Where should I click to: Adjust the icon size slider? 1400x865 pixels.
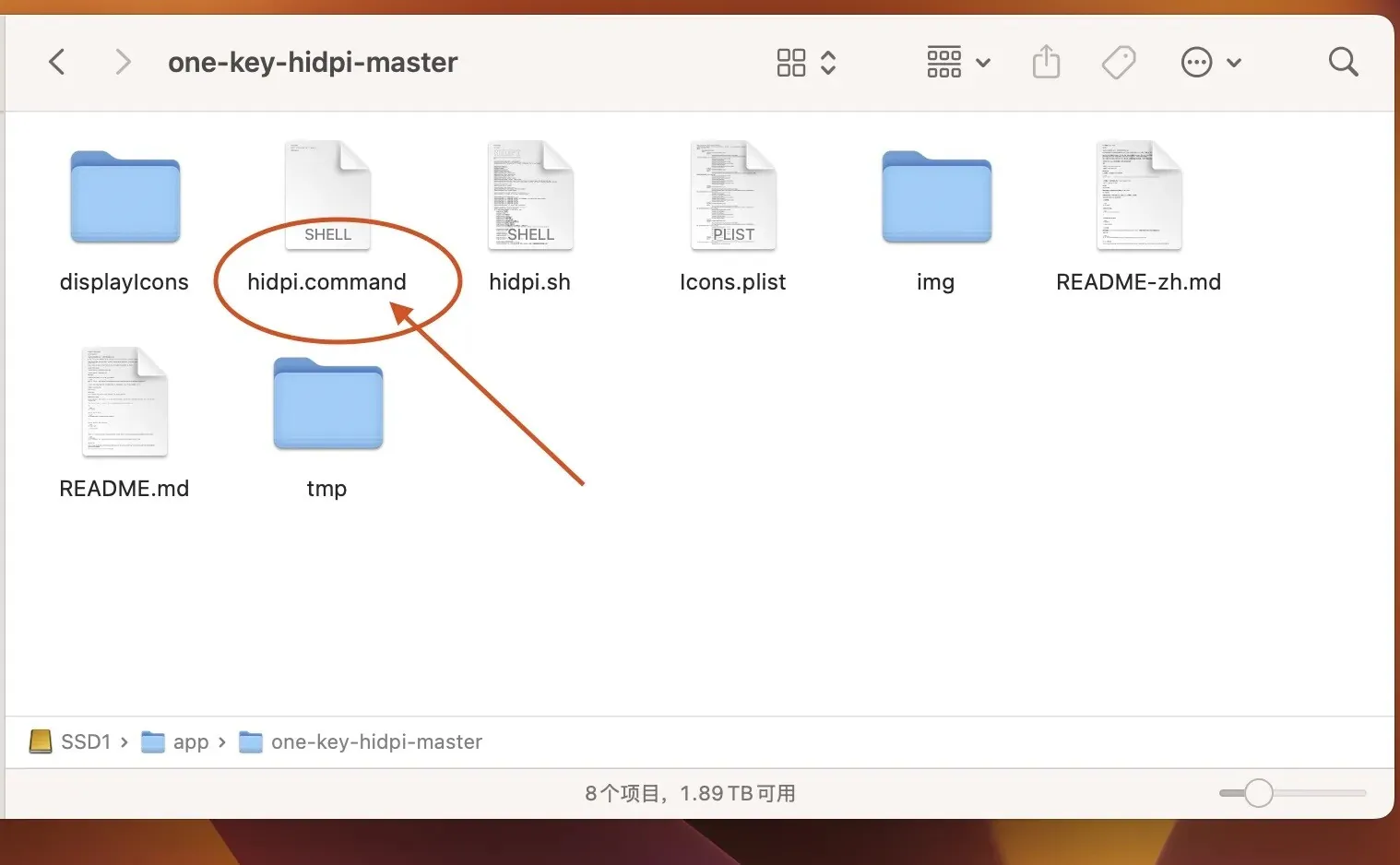1258,792
